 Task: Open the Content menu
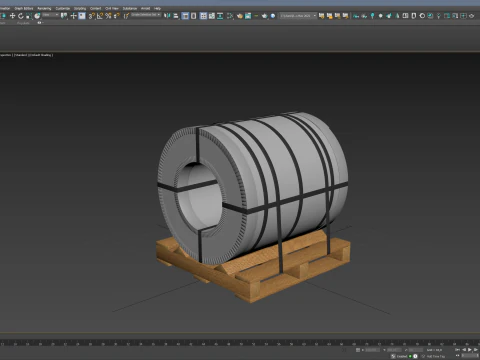[x=95, y=8]
